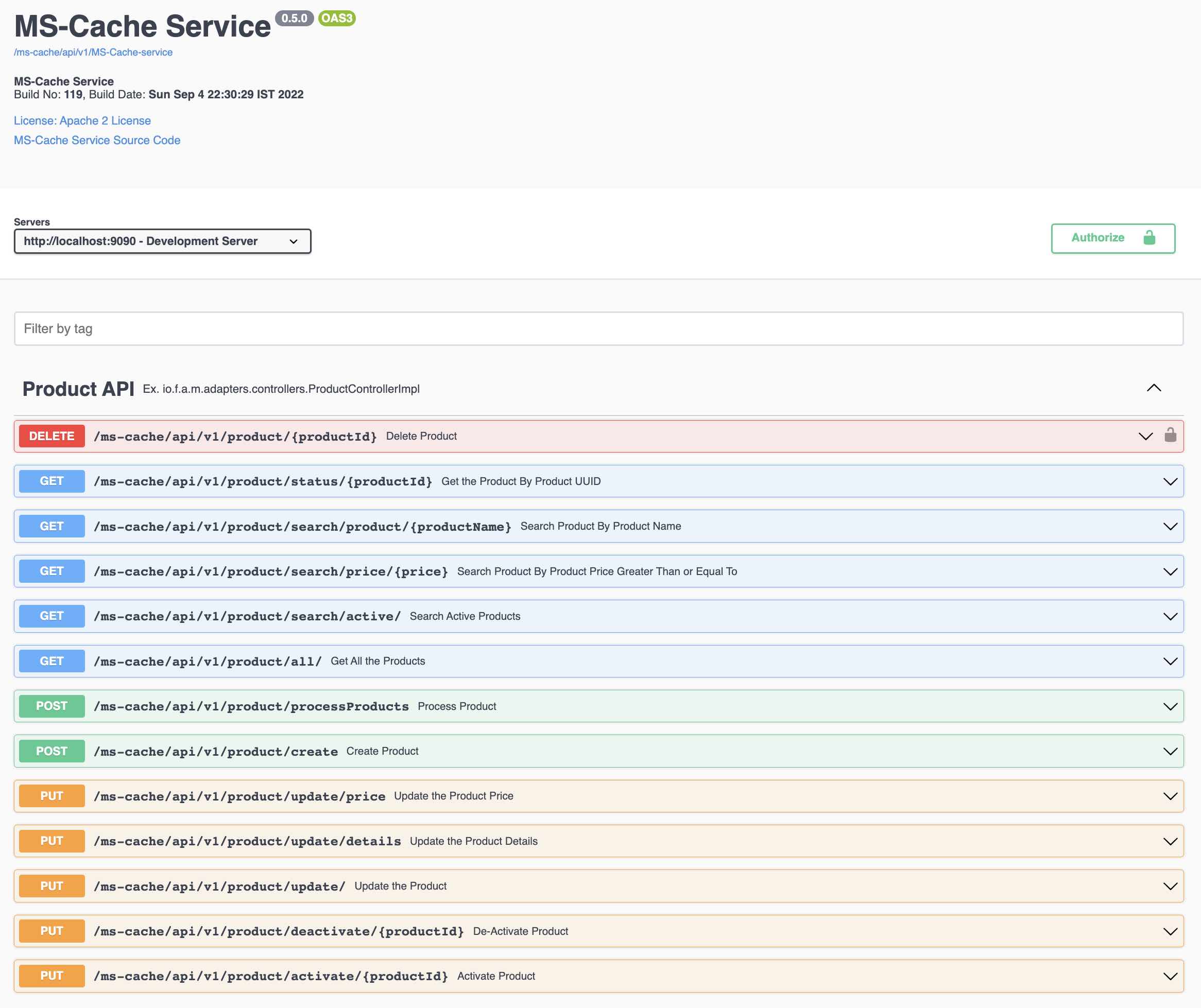The width and height of the screenshot is (1201, 1008).
Task: Open the Servers dropdown
Action: pos(162,241)
